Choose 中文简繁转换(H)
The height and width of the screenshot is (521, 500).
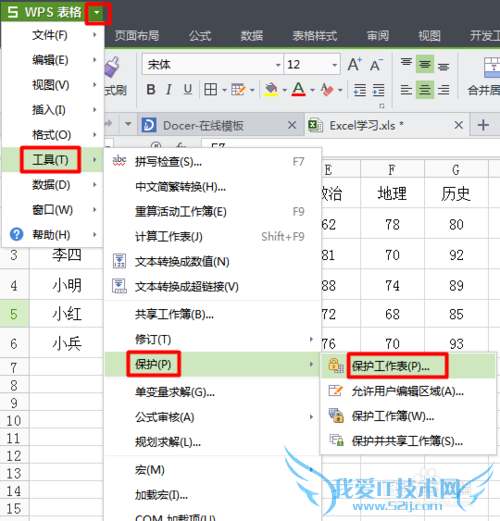tap(213, 187)
